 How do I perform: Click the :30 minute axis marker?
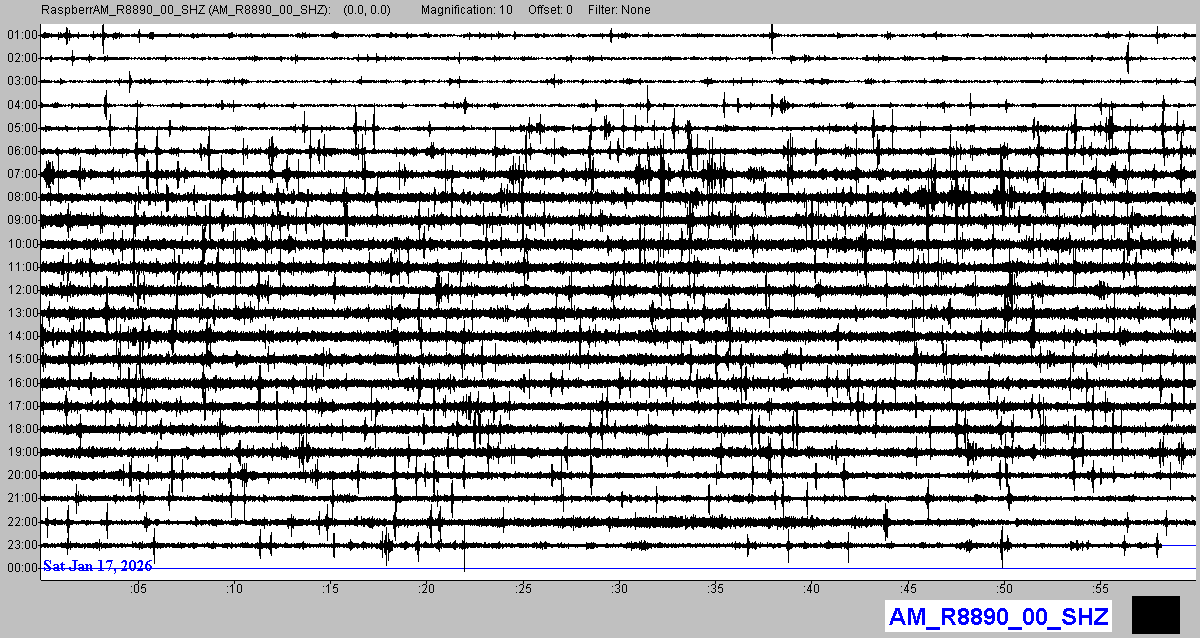[619, 588]
